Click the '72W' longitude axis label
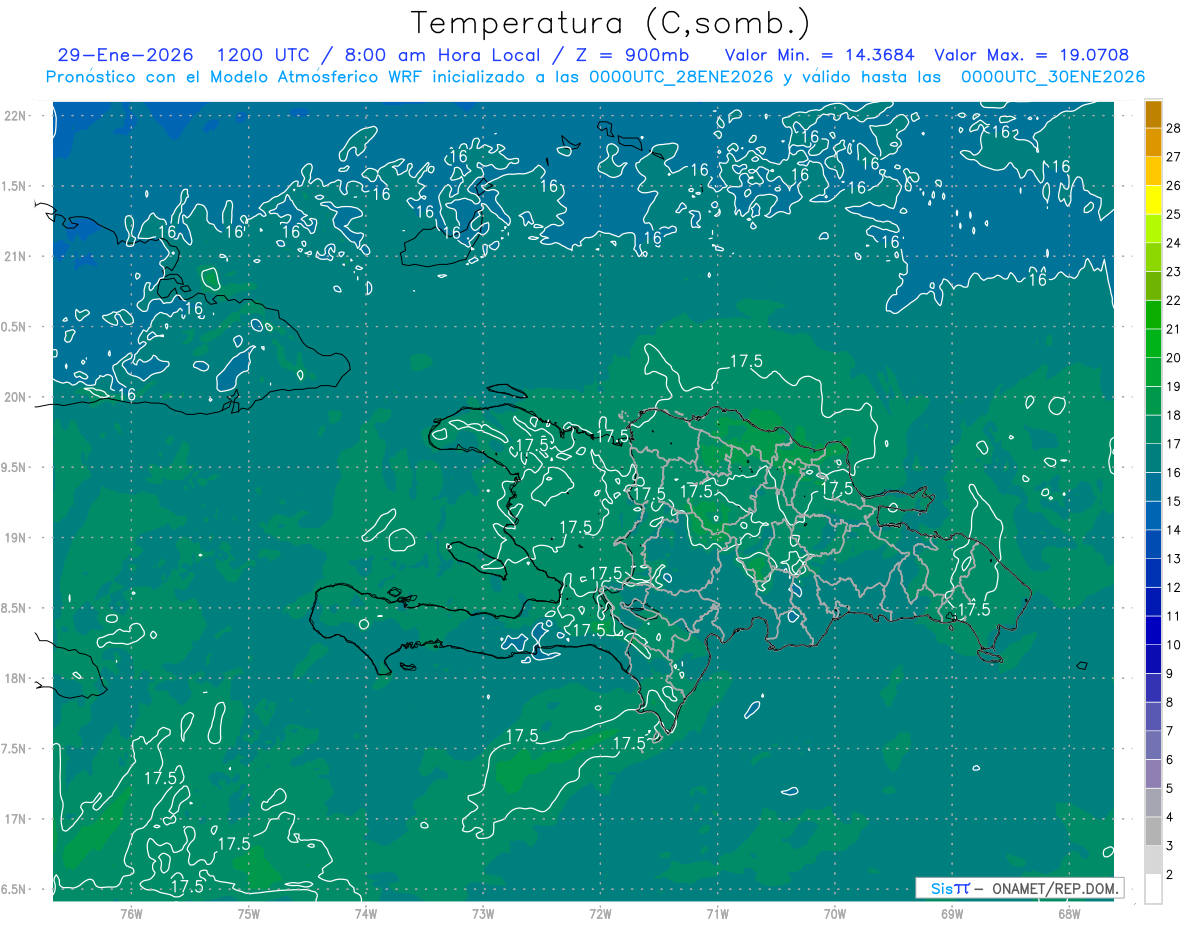The image size is (1200, 927). (601, 914)
